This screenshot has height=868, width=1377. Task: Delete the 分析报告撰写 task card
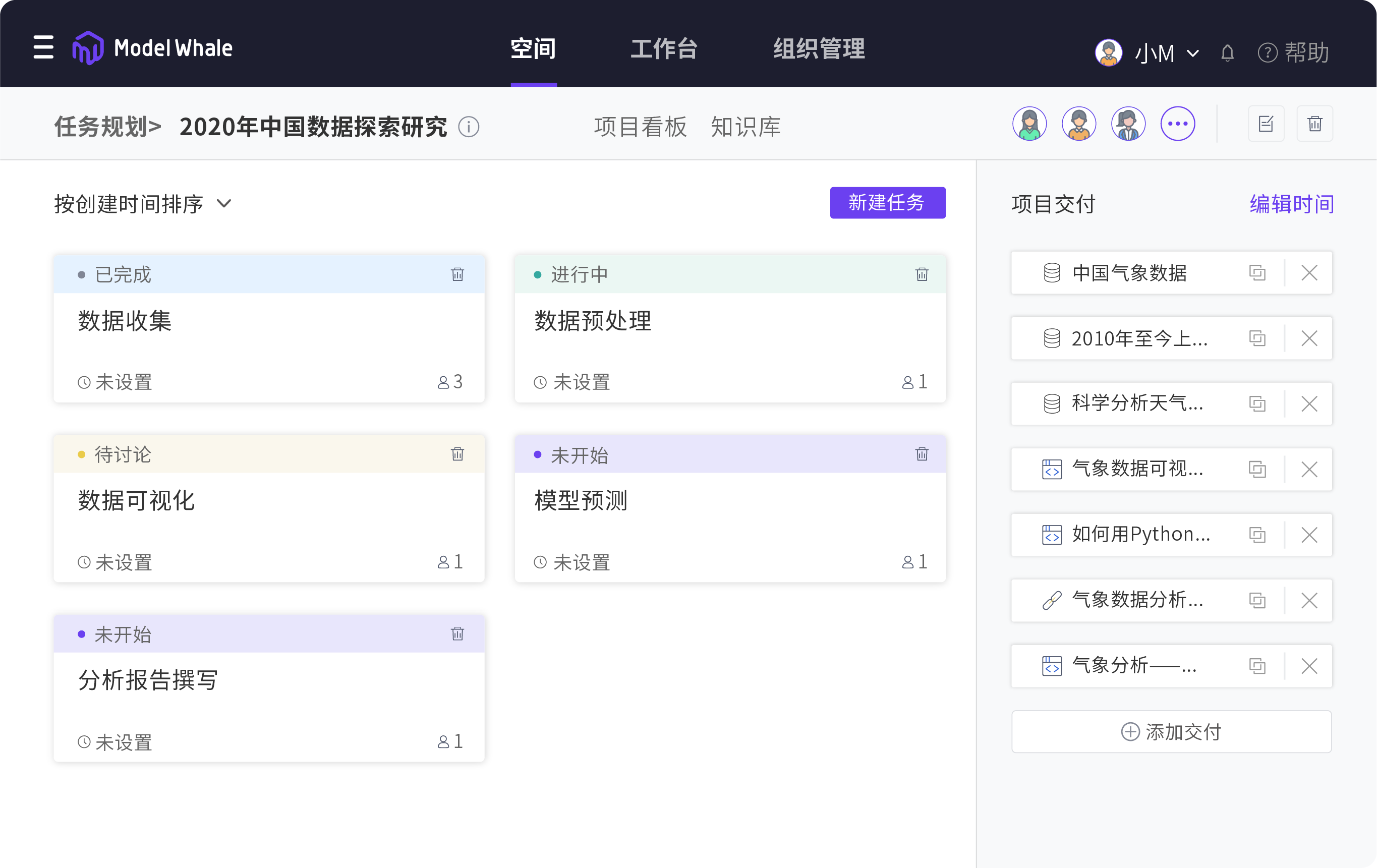pos(457,633)
